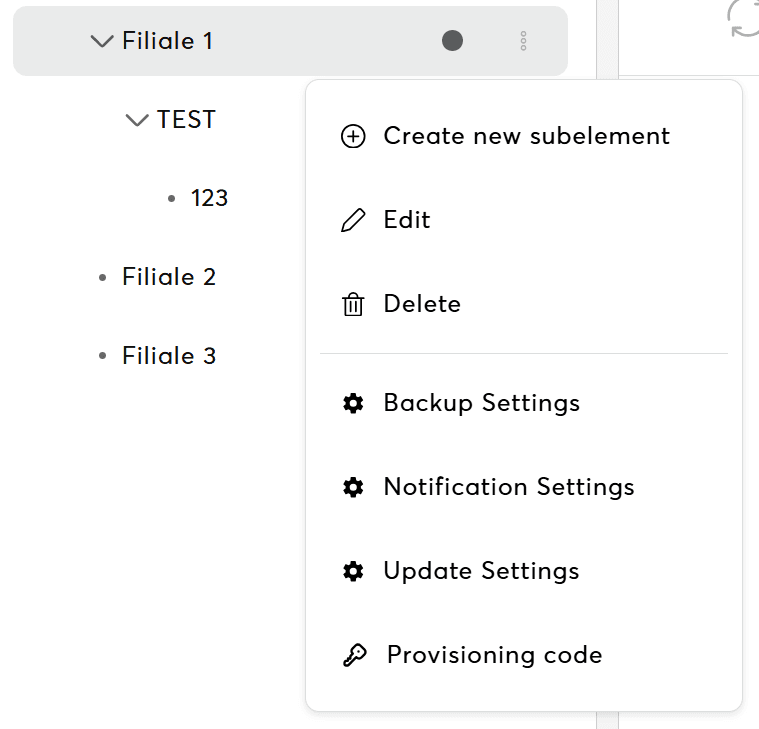This screenshot has height=729, width=759.
Task: Click the refresh arrows icon at top right
Action: (x=744, y=18)
